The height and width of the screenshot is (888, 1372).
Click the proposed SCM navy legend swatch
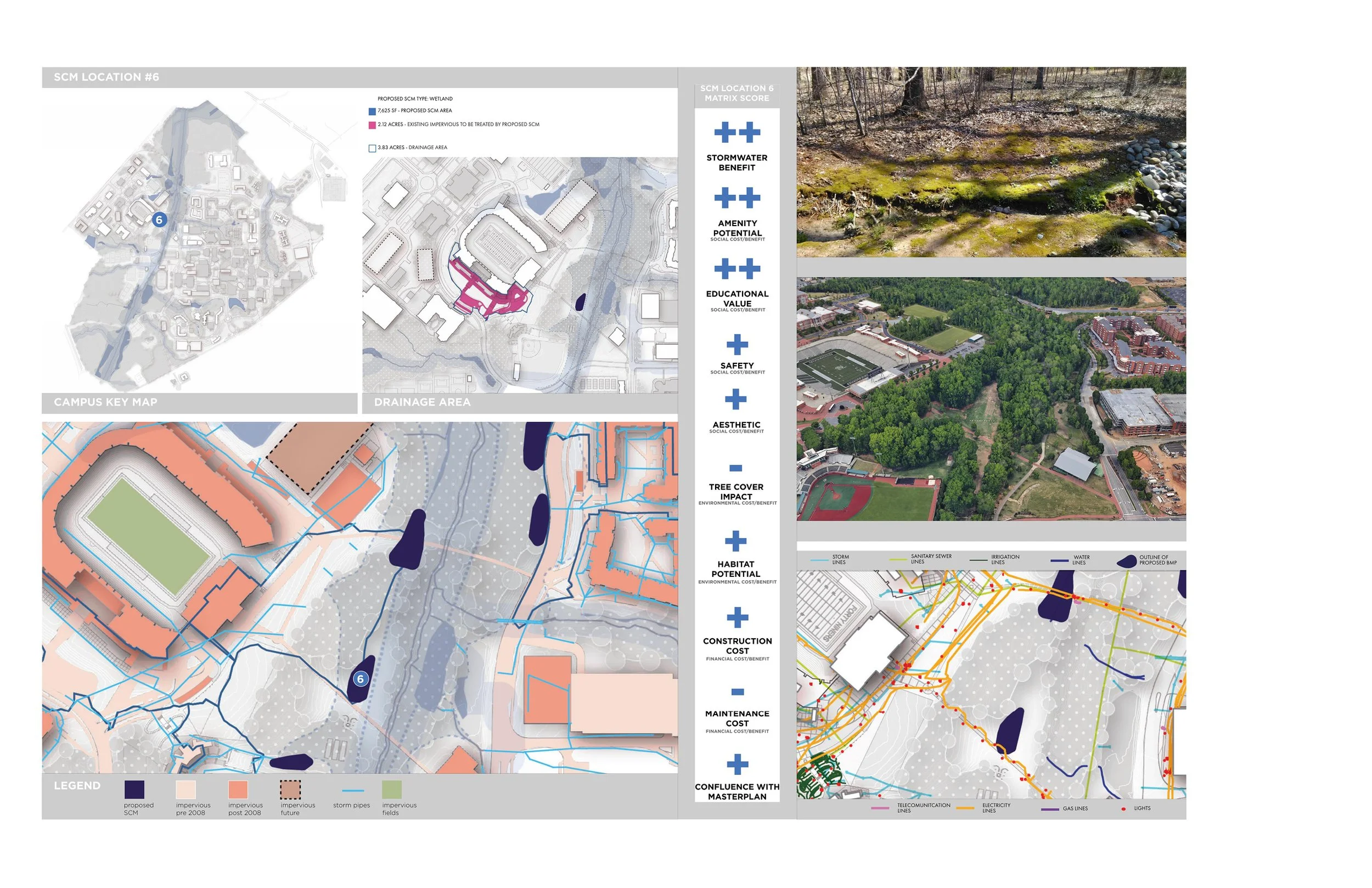(x=134, y=789)
